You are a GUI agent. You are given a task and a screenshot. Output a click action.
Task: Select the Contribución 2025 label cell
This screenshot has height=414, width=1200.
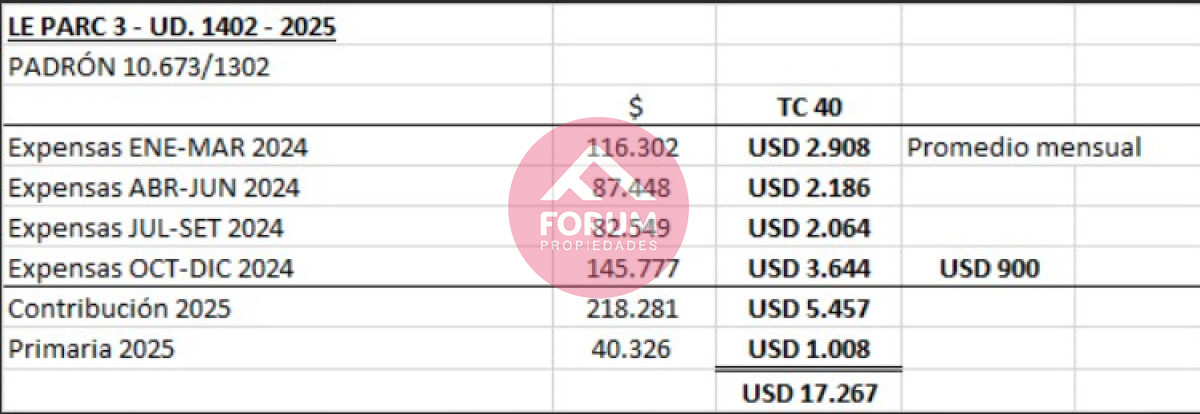(119, 309)
